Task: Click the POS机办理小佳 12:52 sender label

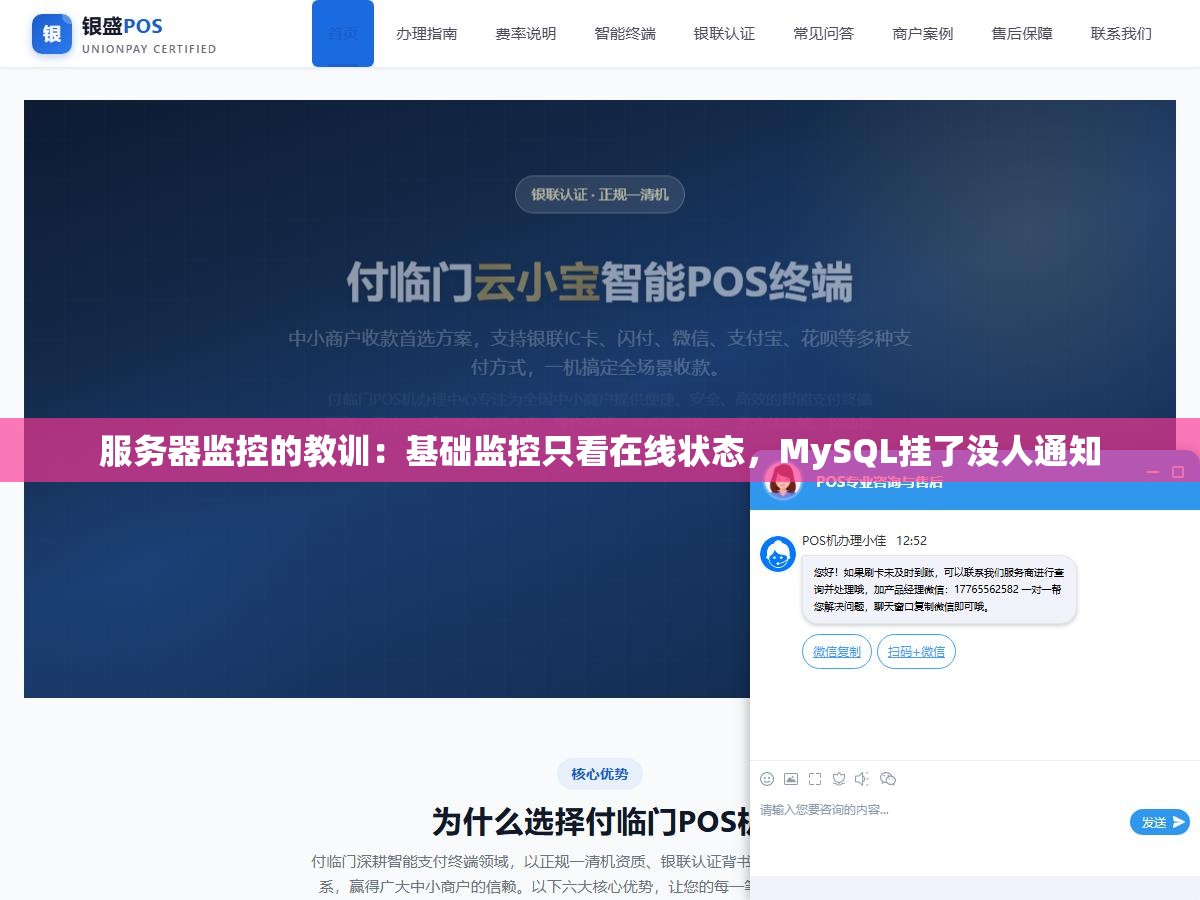Action: pos(864,541)
